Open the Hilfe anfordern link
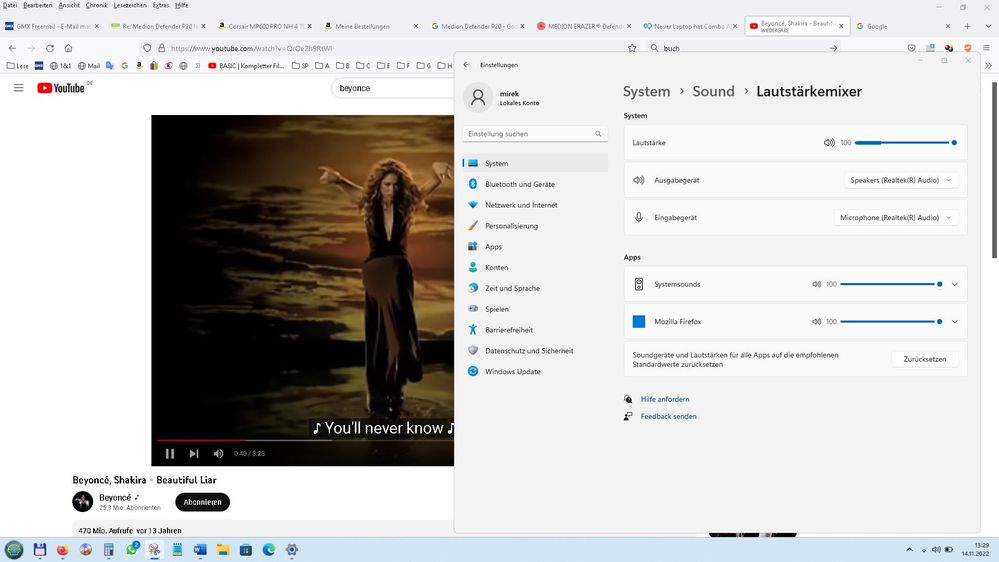Image resolution: width=999 pixels, height=562 pixels. pos(665,399)
